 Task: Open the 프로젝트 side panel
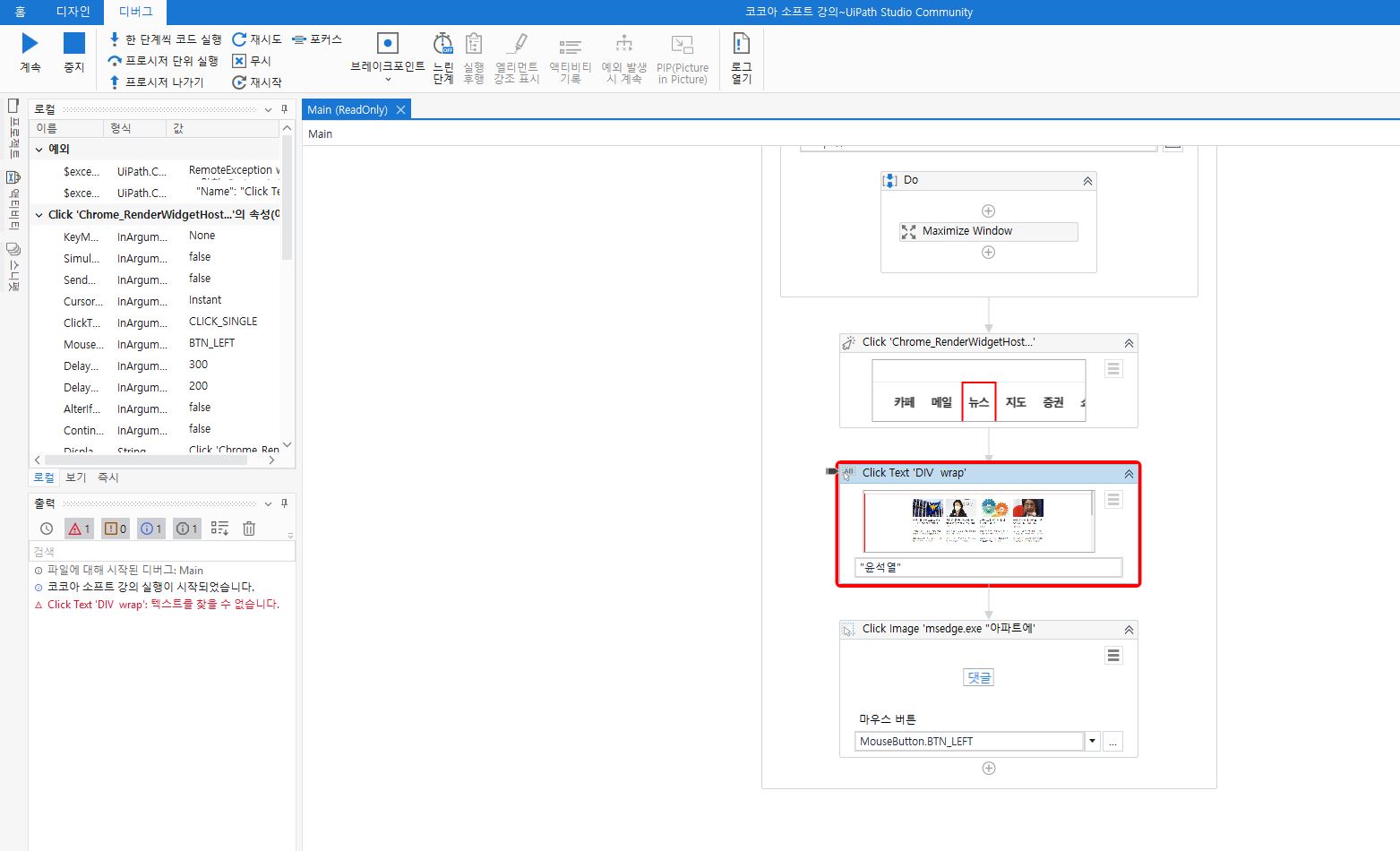click(x=13, y=128)
